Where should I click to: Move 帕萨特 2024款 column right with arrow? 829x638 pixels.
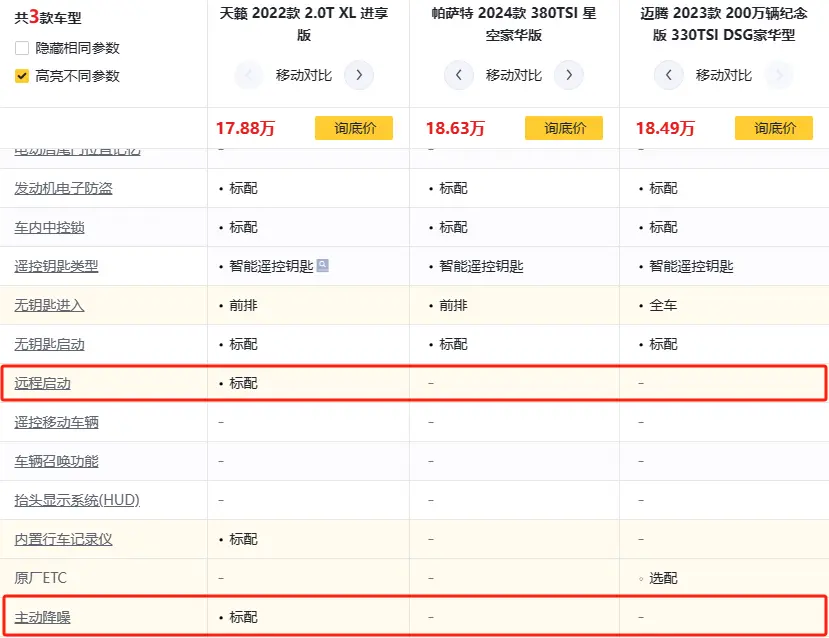(x=569, y=75)
